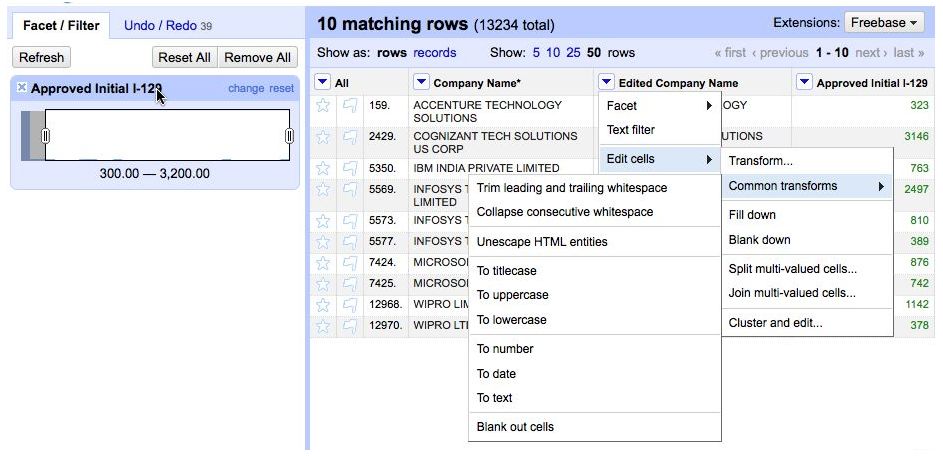Convert cells To date
Viewport: 943px width, 456px height.
tap(594, 374)
